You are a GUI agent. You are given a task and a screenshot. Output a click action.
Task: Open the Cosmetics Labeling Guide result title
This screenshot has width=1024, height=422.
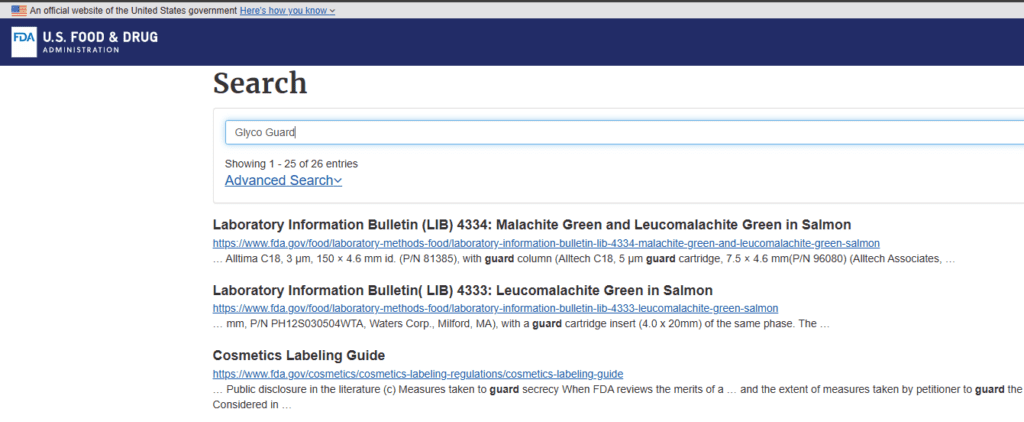[x=298, y=355]
